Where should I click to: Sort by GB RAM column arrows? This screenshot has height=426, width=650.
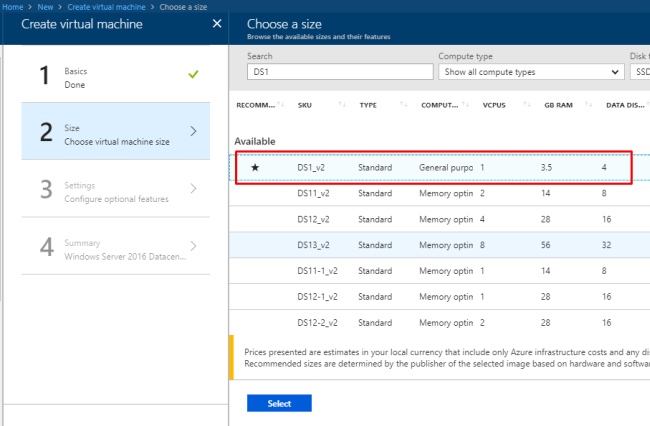pos(588,104)
